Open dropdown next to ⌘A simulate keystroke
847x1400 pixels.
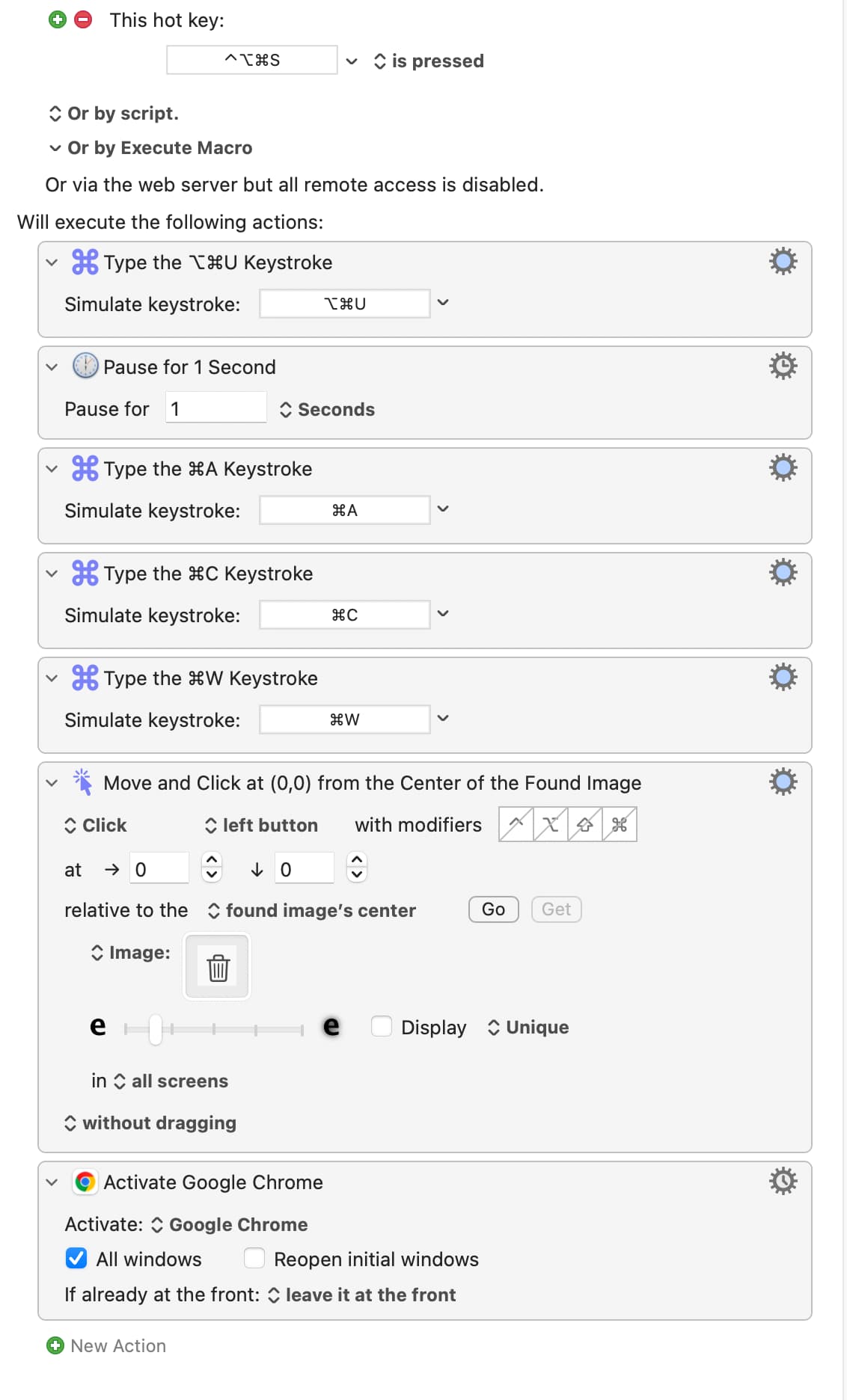tap(443, 509)
